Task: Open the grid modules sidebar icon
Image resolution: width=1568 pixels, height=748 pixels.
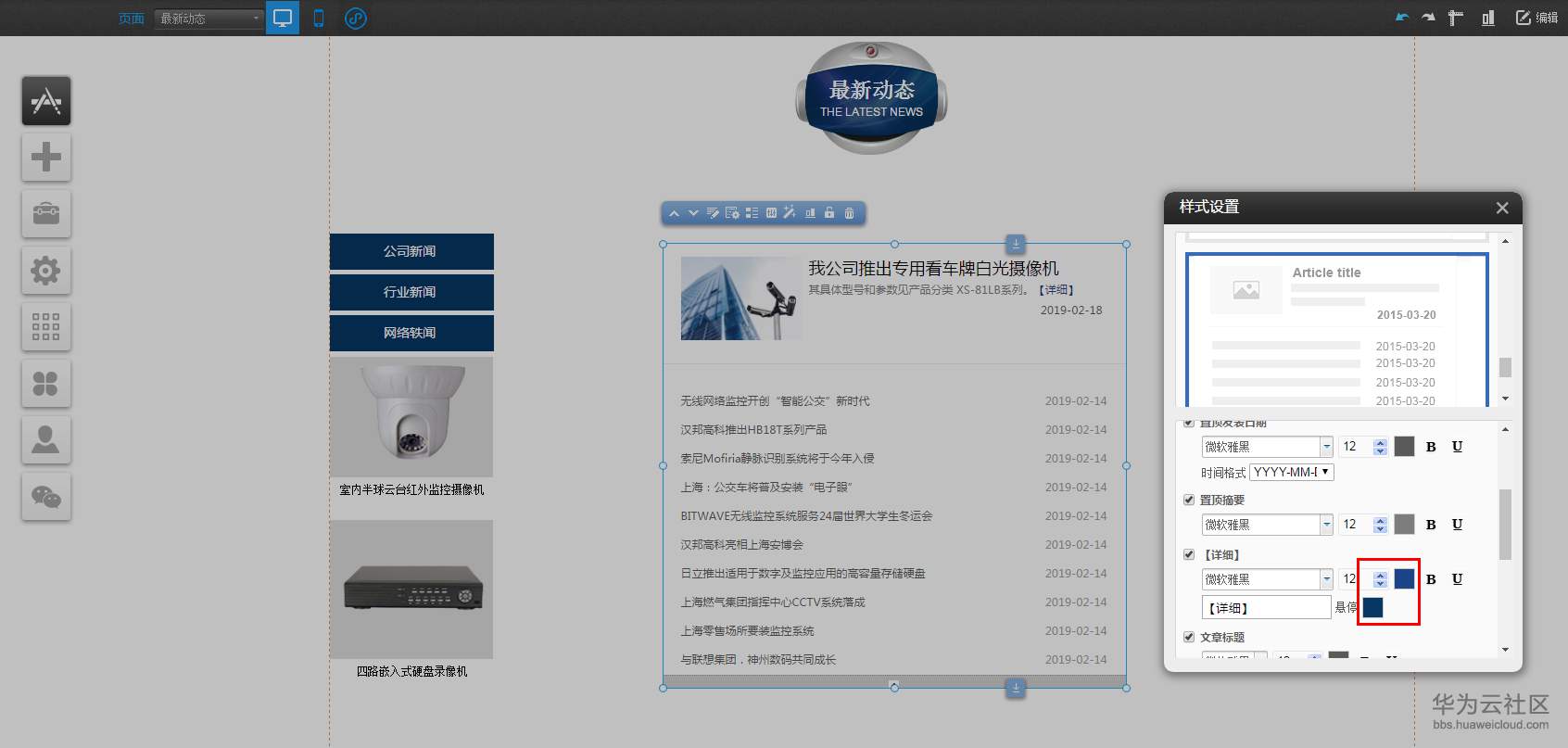Action: tap(46, 327)
